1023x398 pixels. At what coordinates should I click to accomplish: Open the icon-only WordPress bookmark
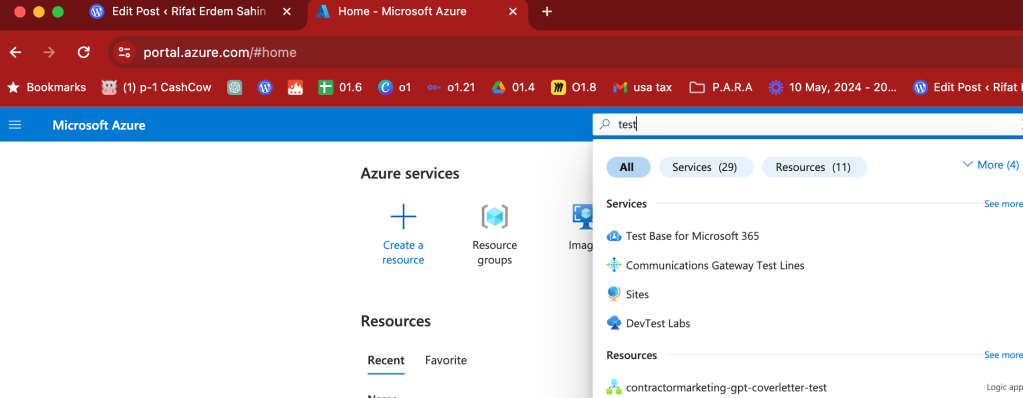click(x=265, y=87)
